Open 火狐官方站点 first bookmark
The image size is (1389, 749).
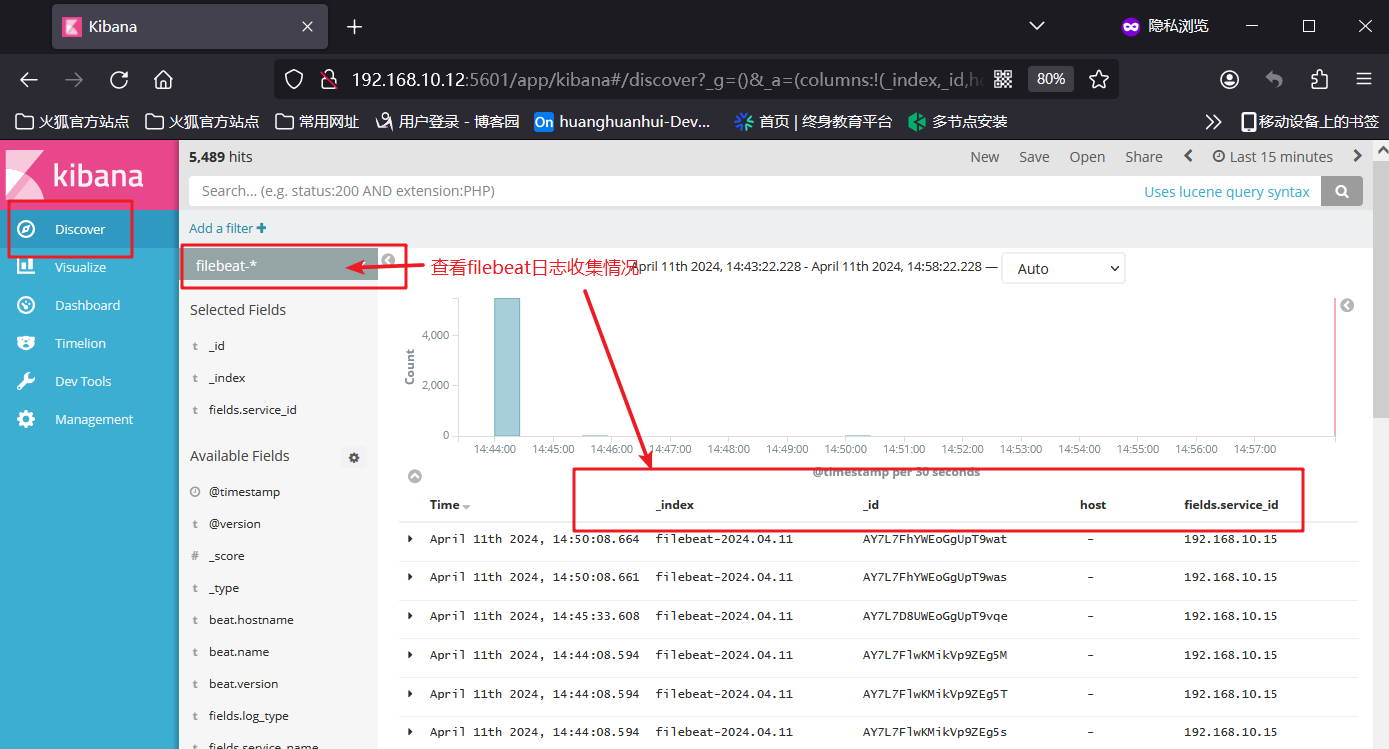click(x=72, y=122)
